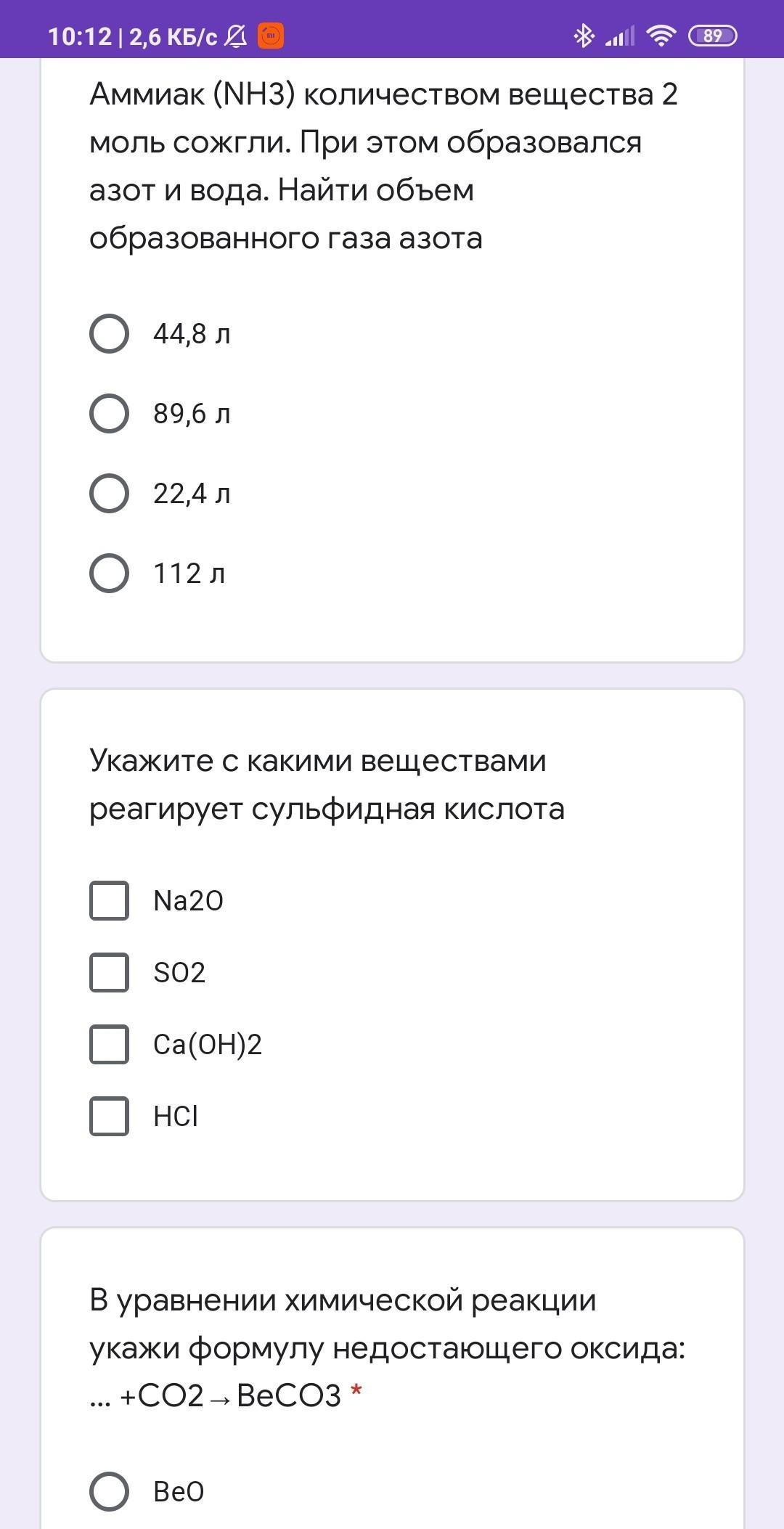The width and height of the screenshot is (784, 1529).
Task: Choose the 89,6 л radio button
Action: point(110,414)
